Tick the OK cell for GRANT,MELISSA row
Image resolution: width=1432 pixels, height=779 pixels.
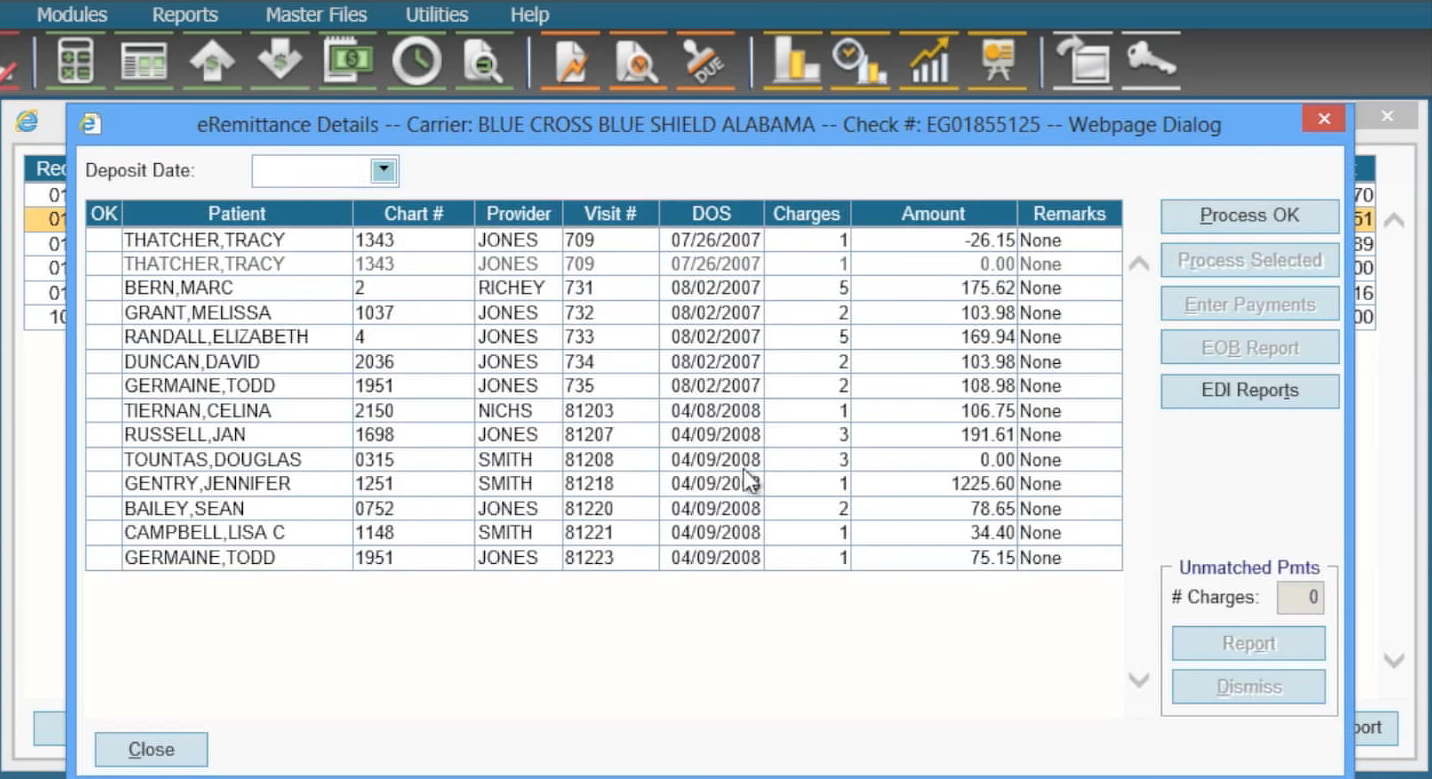[x=104, y=313]
